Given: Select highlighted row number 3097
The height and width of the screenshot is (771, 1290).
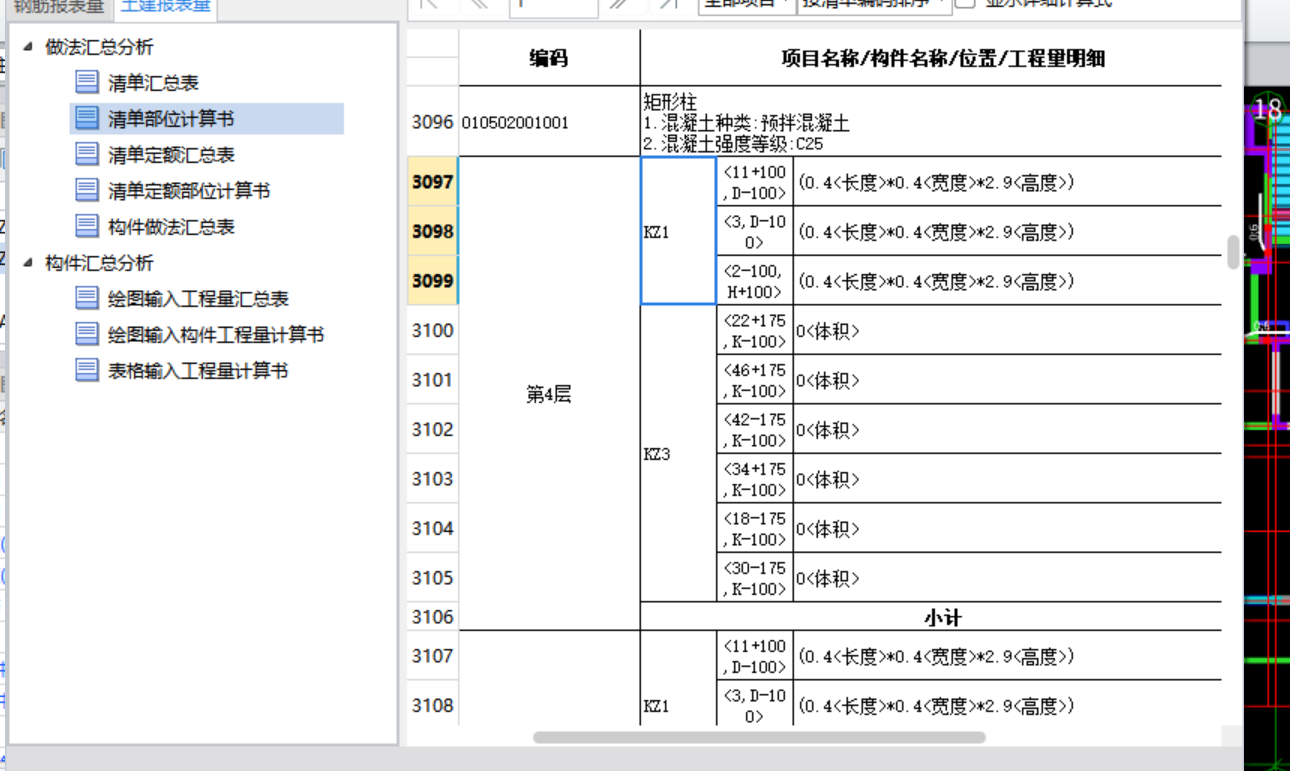Looking at the screenshot, I should pyautogui.click(x=433, y=182).
